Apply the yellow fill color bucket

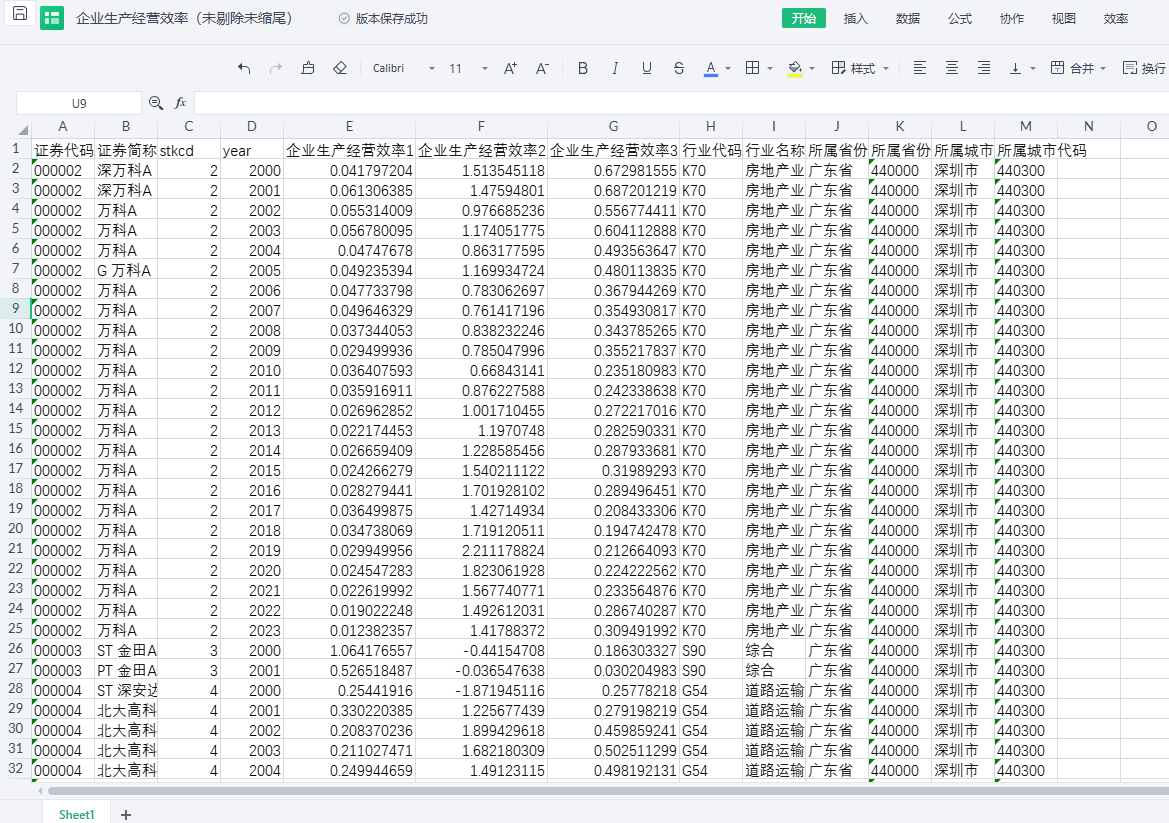coord(795,69)
